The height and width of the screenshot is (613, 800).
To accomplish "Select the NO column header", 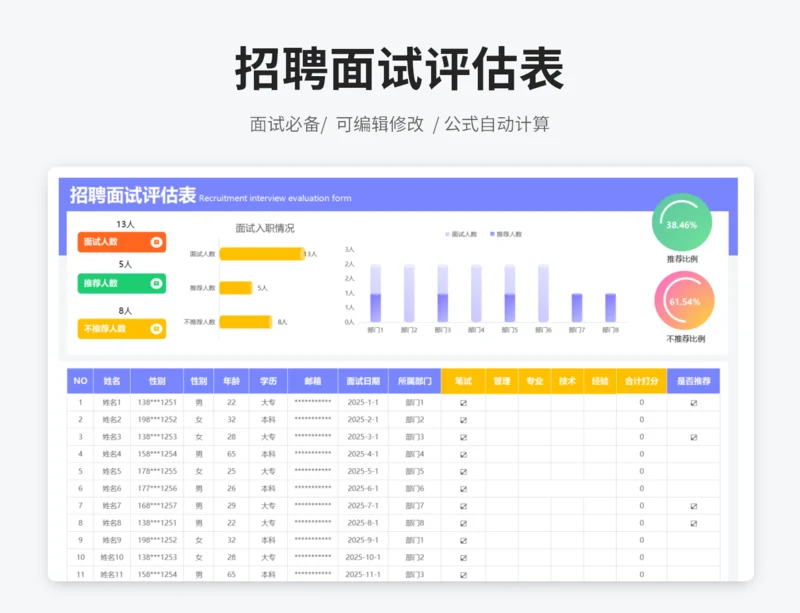I will pos(80,381).
